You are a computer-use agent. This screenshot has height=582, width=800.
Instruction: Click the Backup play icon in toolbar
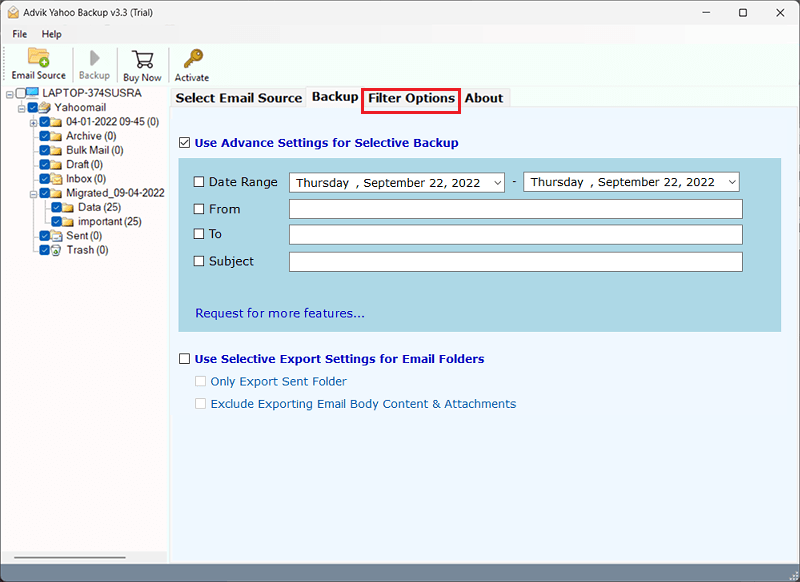pos(94,58)
